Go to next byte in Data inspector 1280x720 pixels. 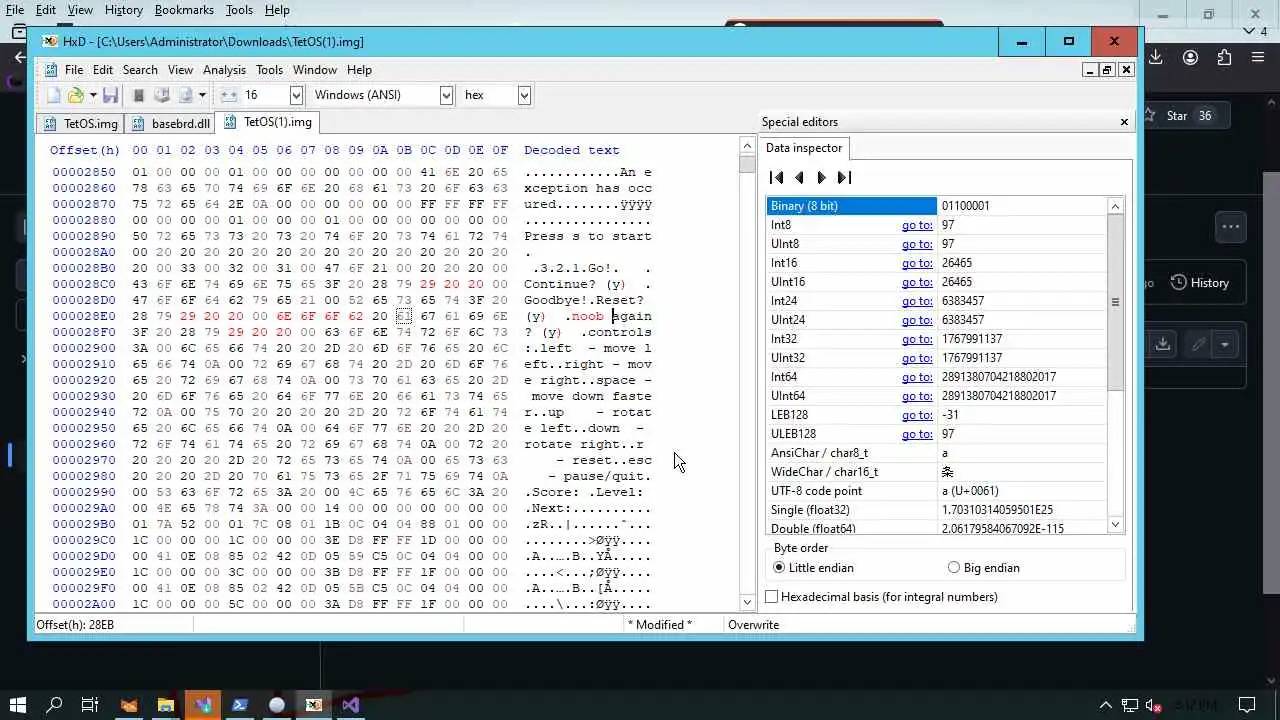pyautogui.click(x=821, y=177)
